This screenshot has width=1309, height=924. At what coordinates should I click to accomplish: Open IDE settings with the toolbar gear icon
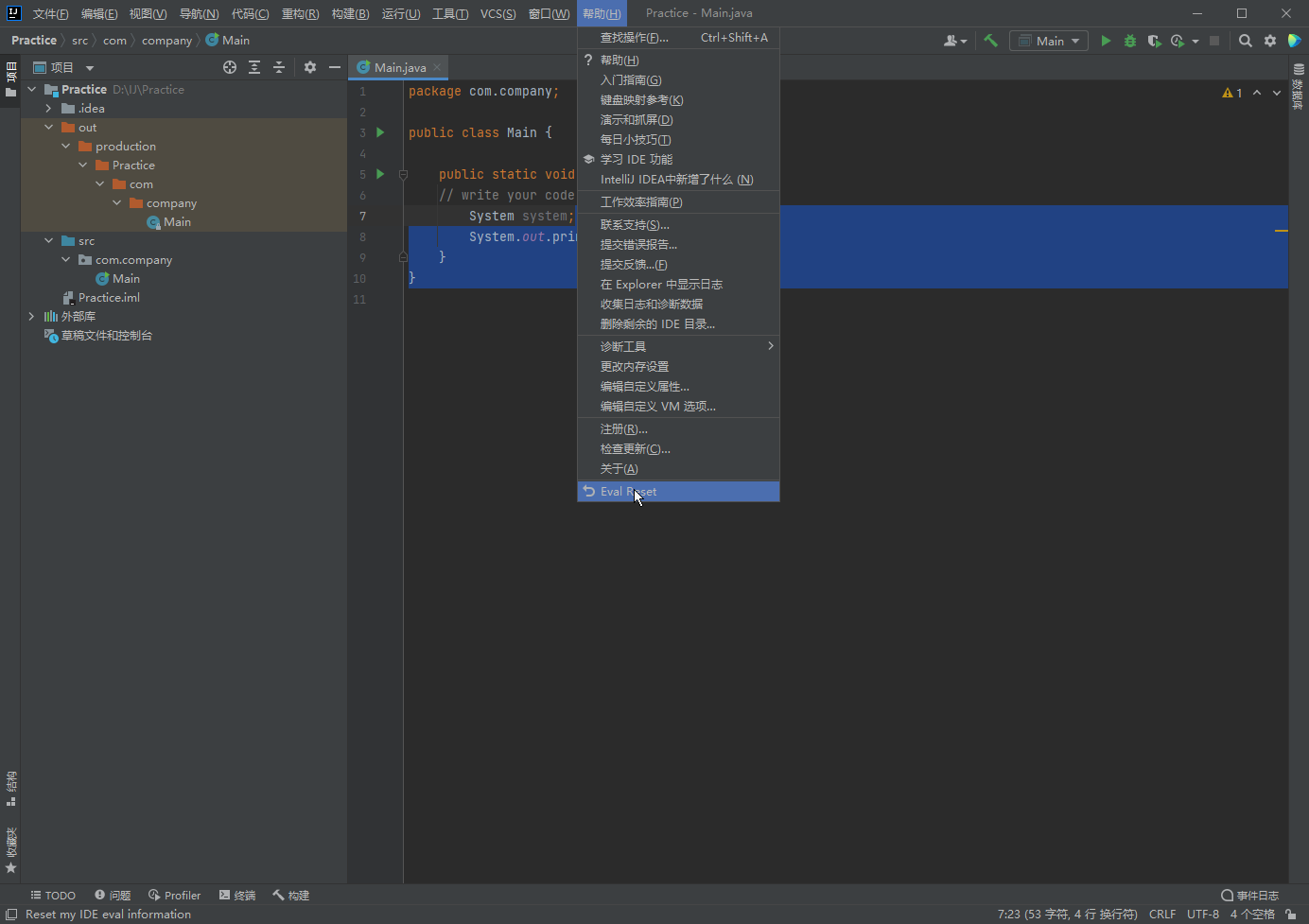1270,41
